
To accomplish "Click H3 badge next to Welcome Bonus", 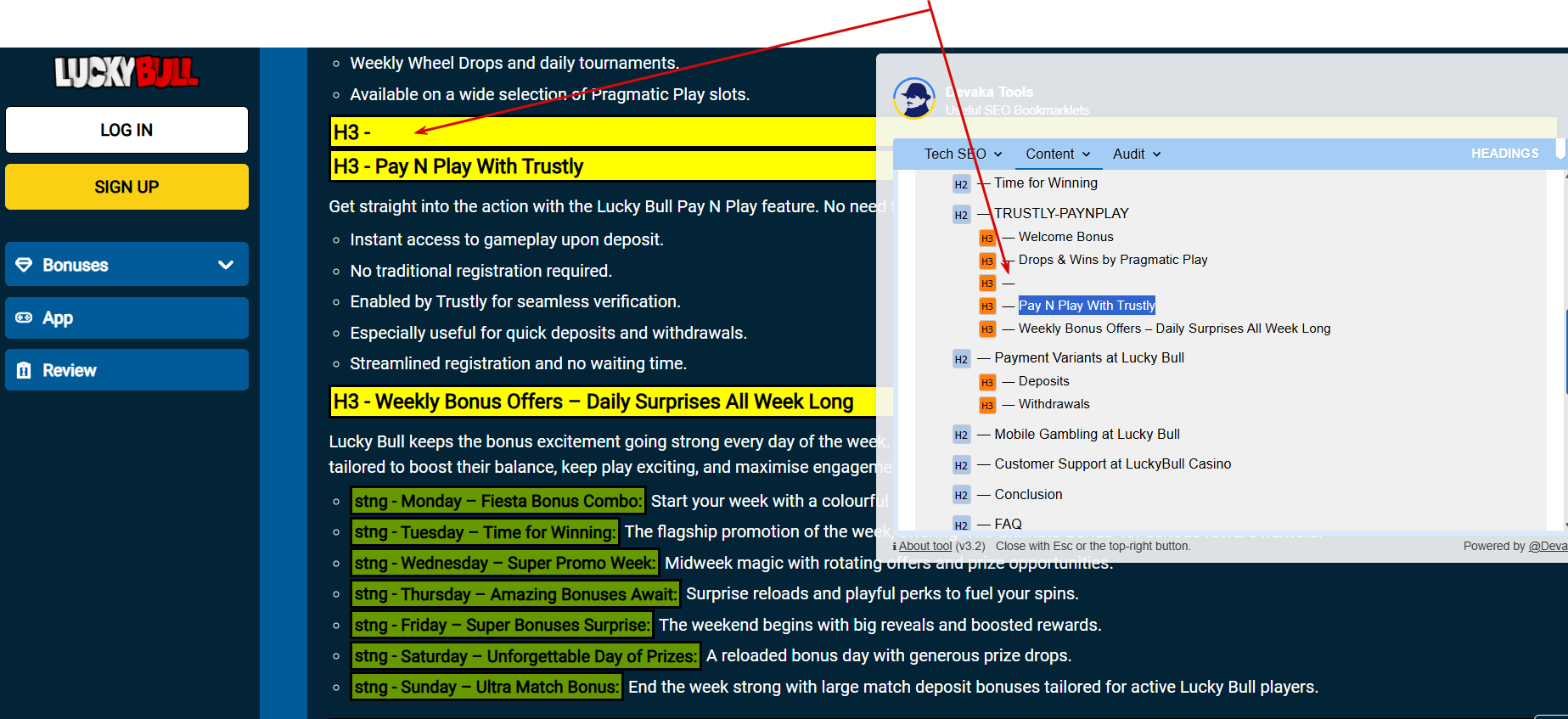I will click(987, 239).
